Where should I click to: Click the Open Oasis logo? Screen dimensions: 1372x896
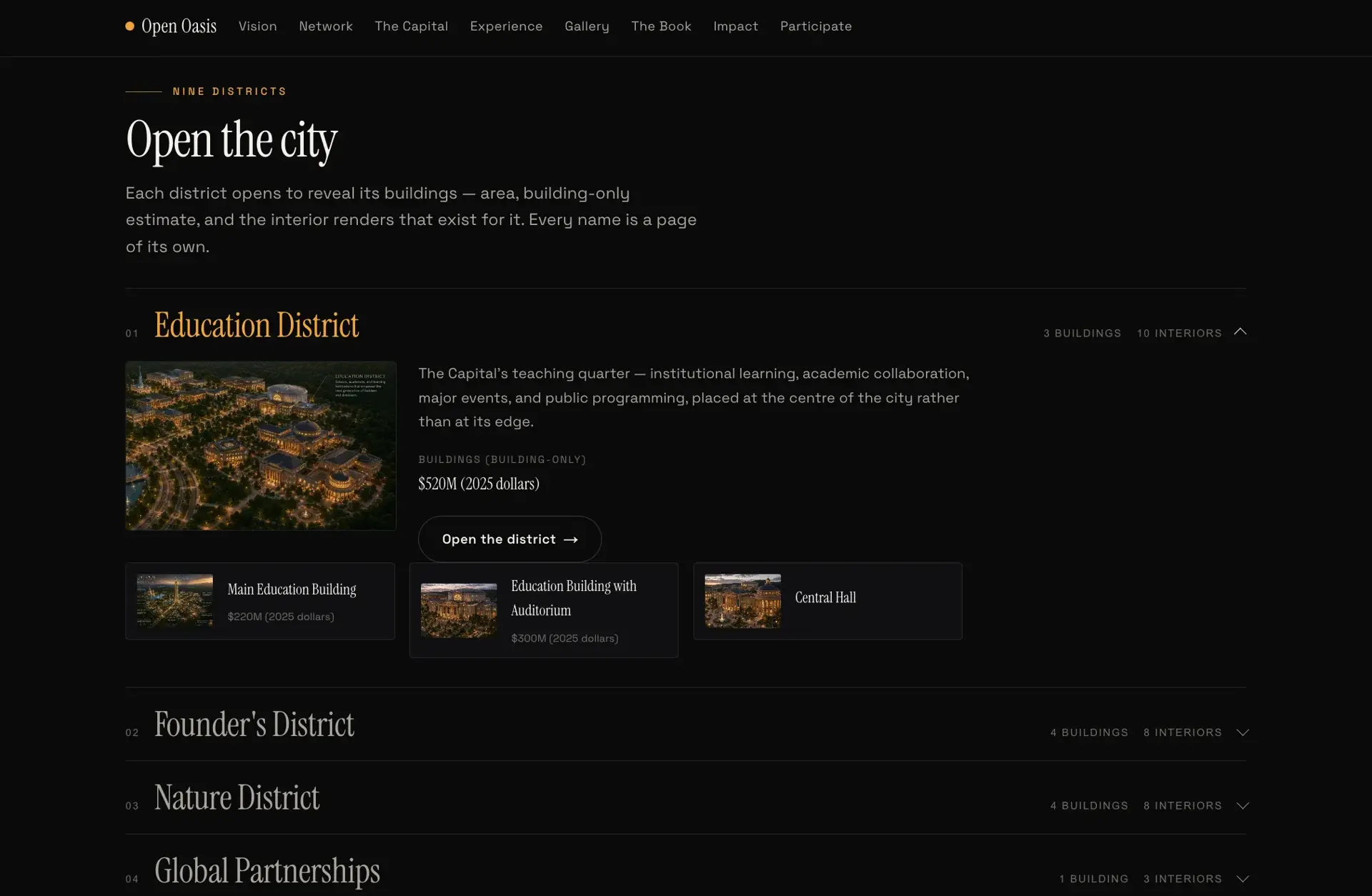tap(171, 26)
